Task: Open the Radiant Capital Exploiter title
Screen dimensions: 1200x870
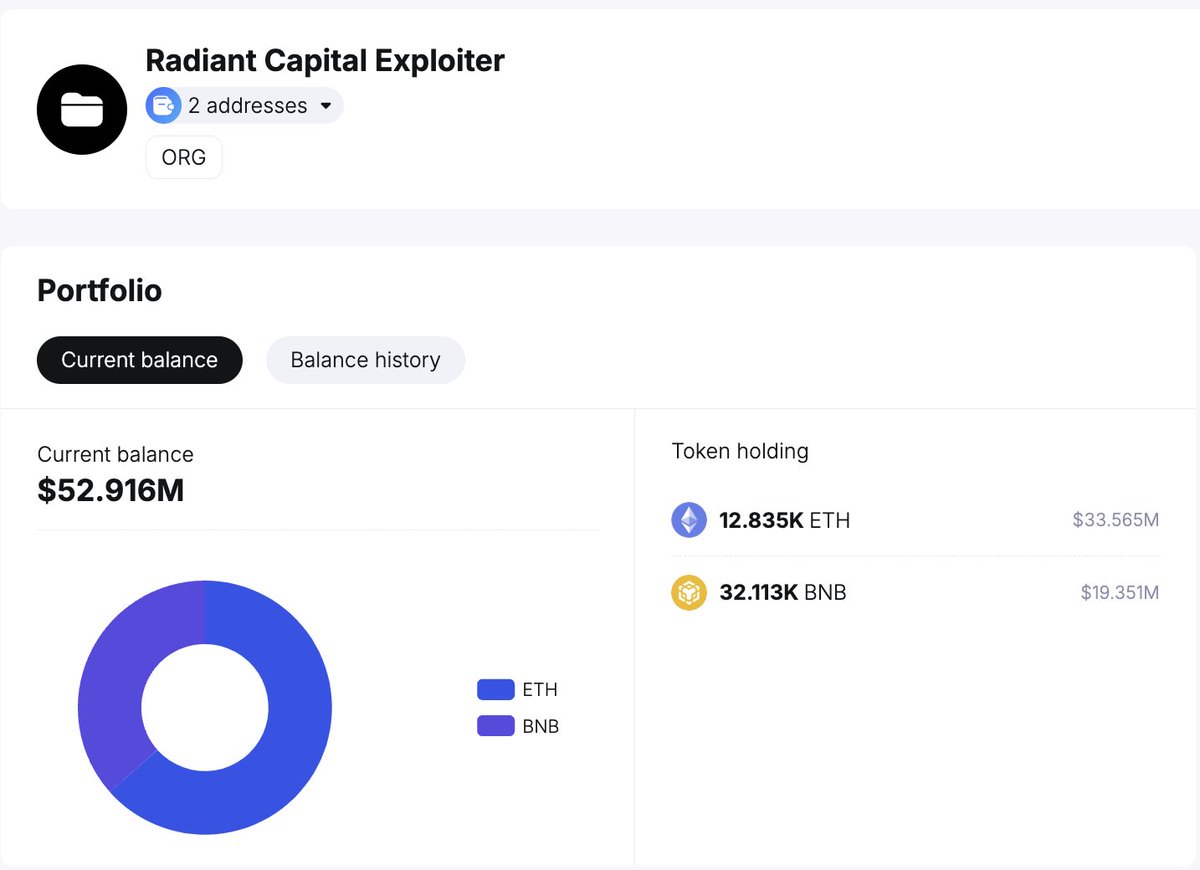Action: pyautogui.click(x=325, y=60)
